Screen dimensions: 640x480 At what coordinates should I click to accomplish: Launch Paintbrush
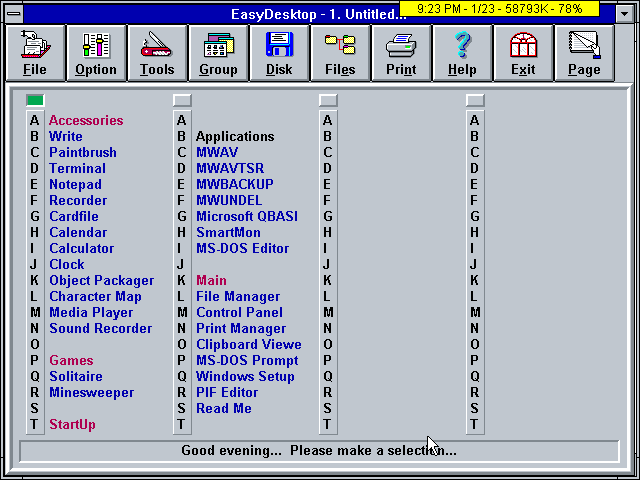point(83,152)
